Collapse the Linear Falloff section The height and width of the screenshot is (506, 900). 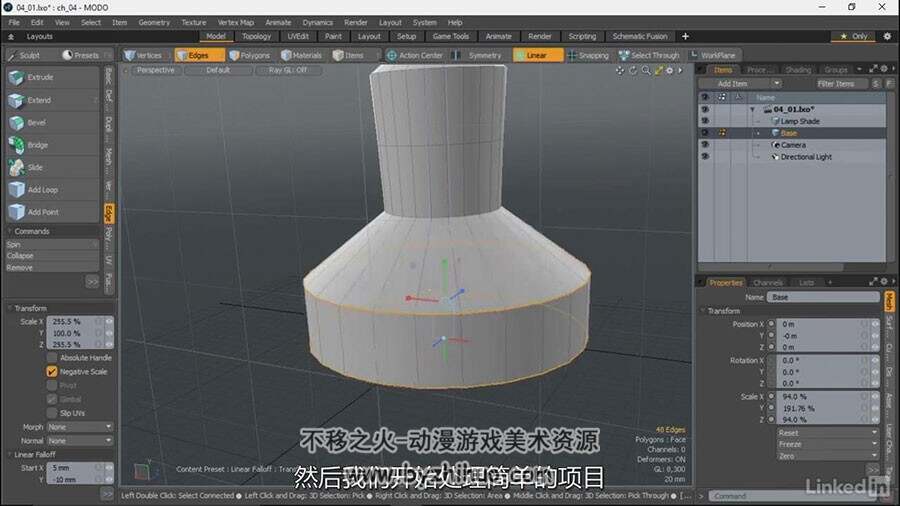coord(9,454)
